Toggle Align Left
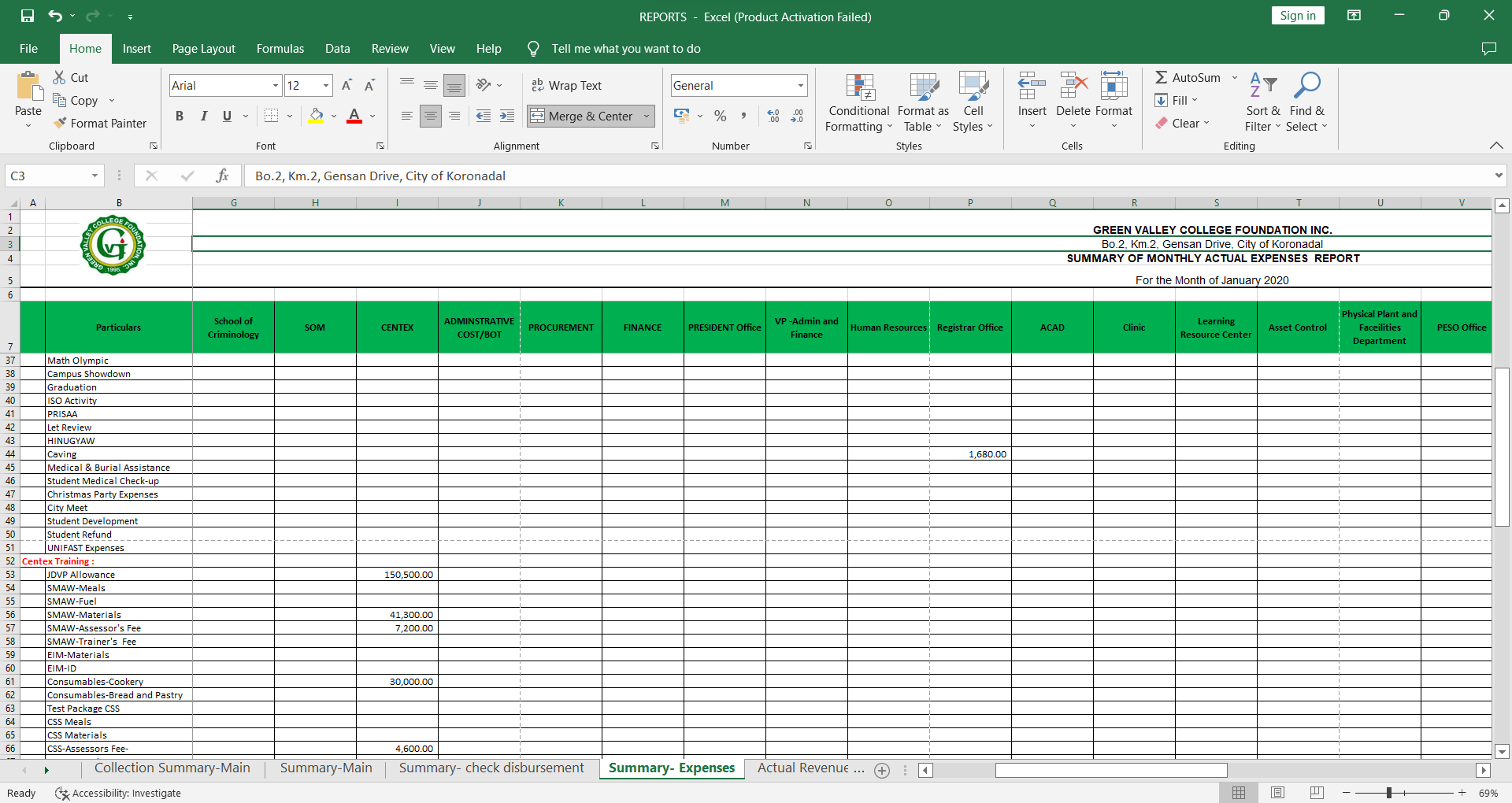The height and width of the screenshot is (803, 1512). pyautogui.click(x=407, y=116)
